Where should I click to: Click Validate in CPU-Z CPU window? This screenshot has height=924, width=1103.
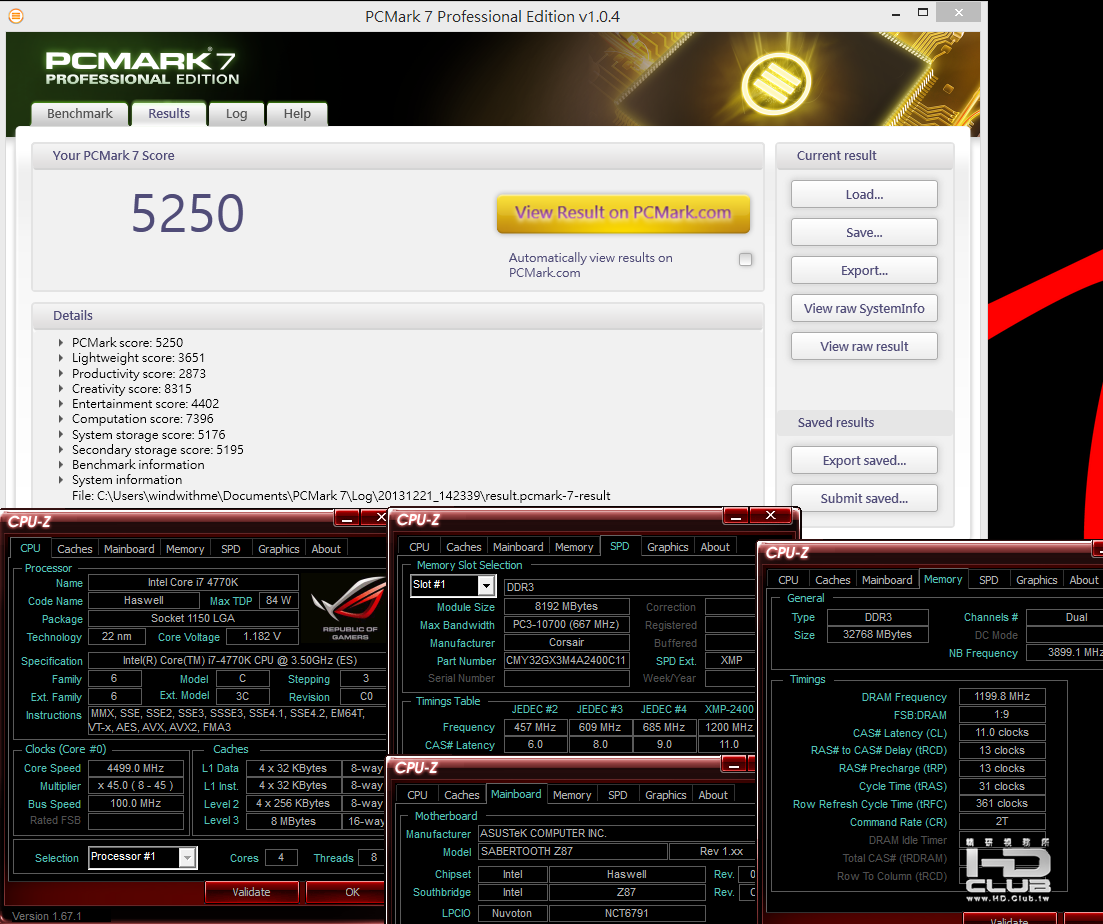coord(251,892)
